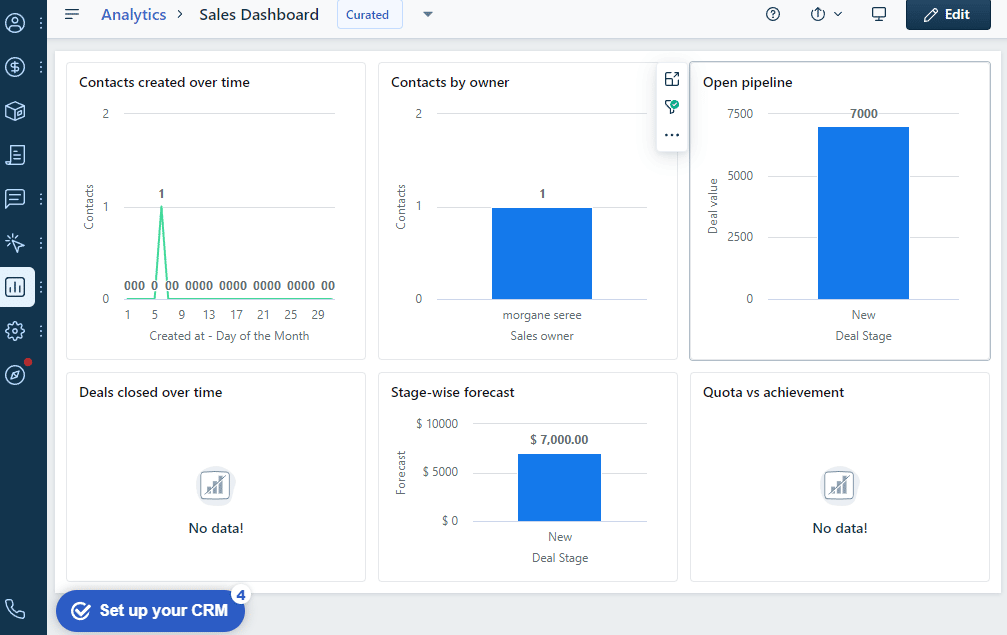Click the compass icon with red notification dot

coord(15,374)
